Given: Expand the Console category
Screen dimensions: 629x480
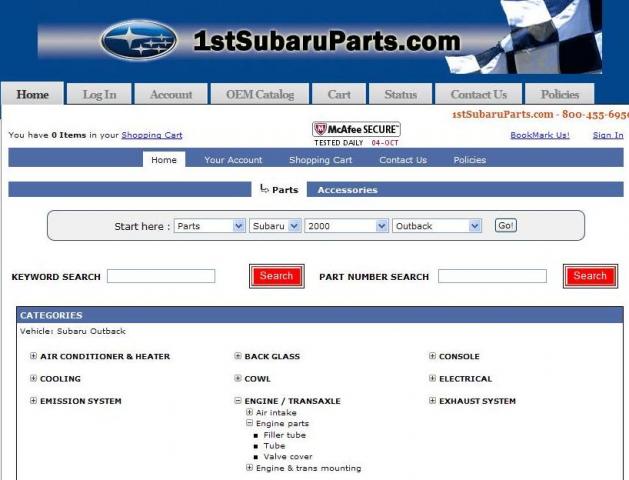Looking at the screenshot, I should coord(432,356).
